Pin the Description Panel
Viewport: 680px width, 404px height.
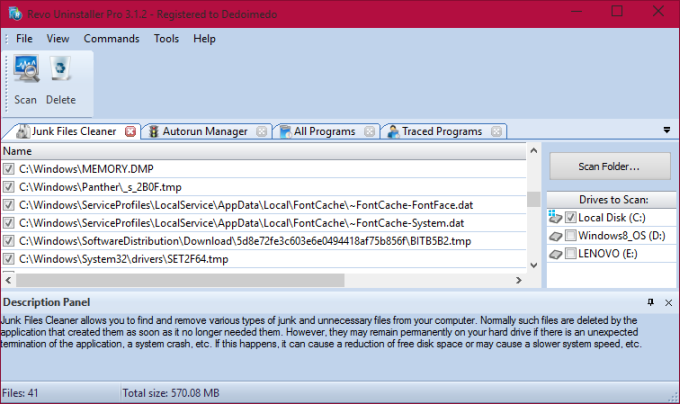pyautogui.click(x=651, y=302)
